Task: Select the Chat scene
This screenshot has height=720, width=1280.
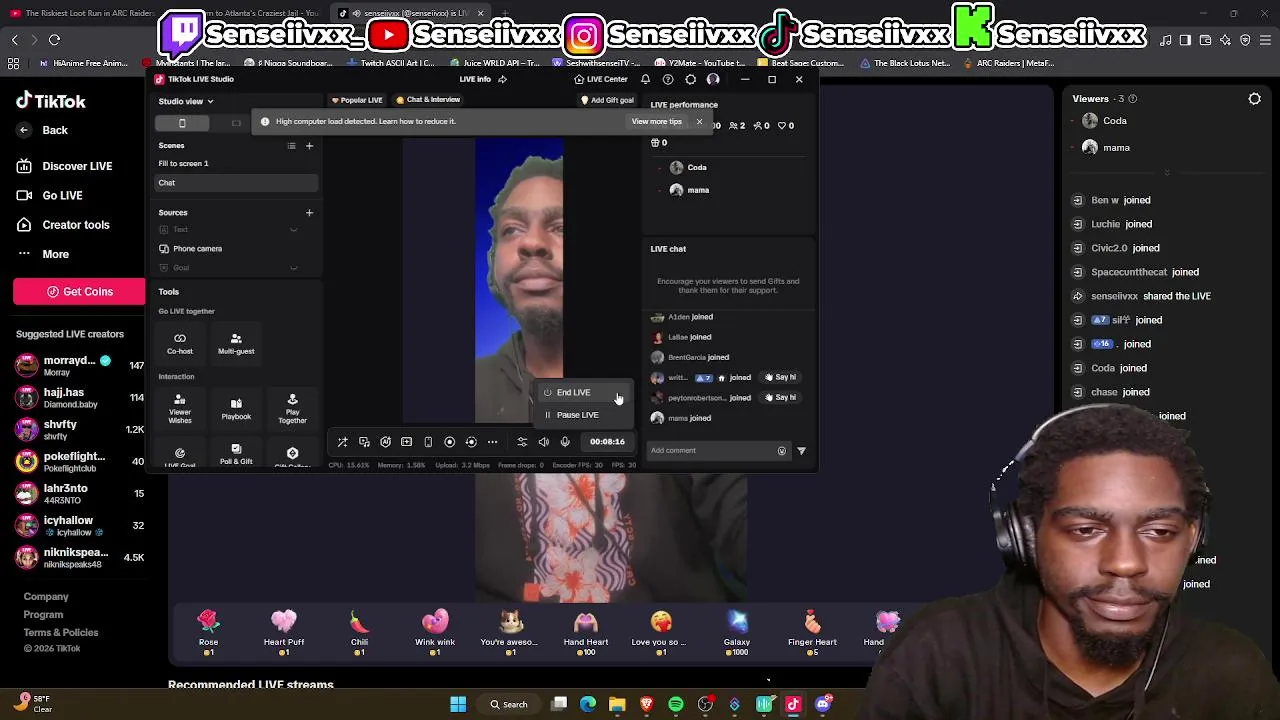Action: (x=236, y=183)
